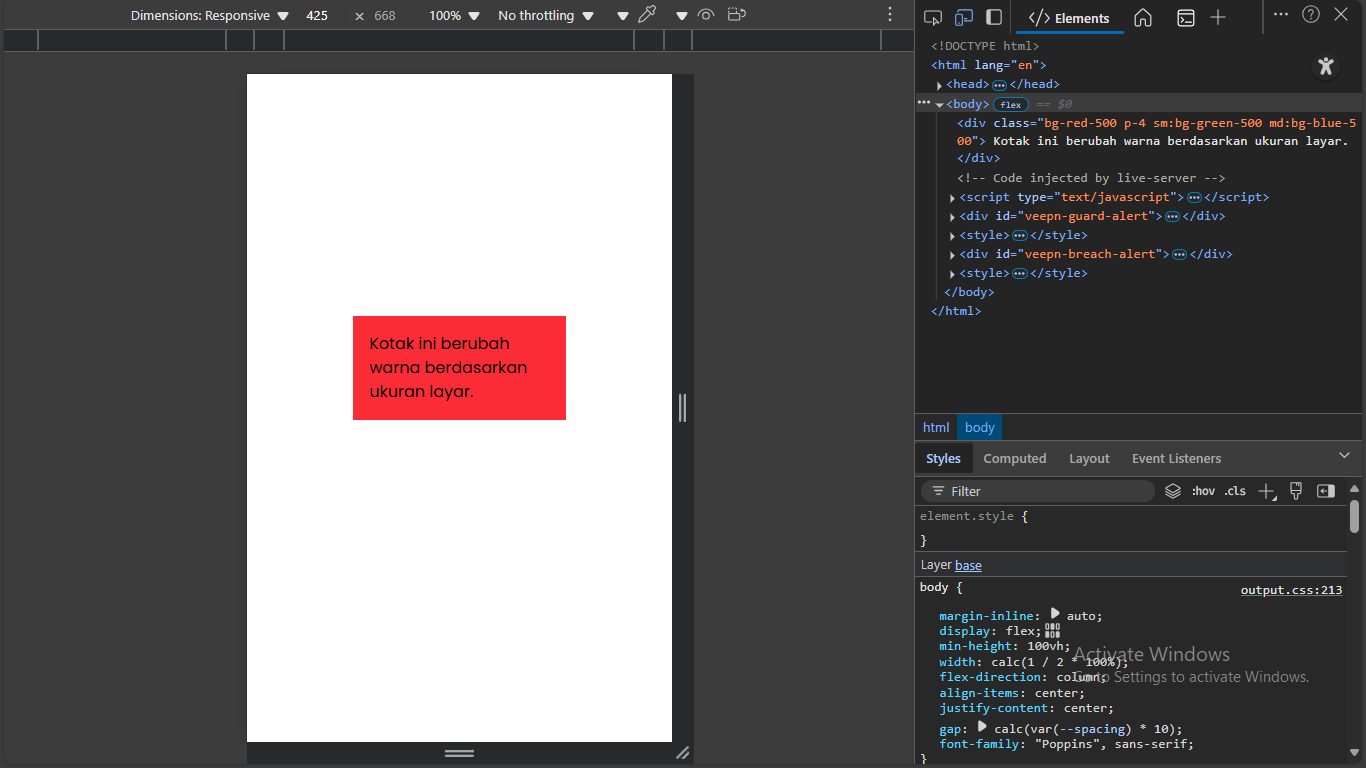The width and height of the screenshot is (1366, 768).
Task: Expand the veepn-breach-alert div node
Action: 952,255
